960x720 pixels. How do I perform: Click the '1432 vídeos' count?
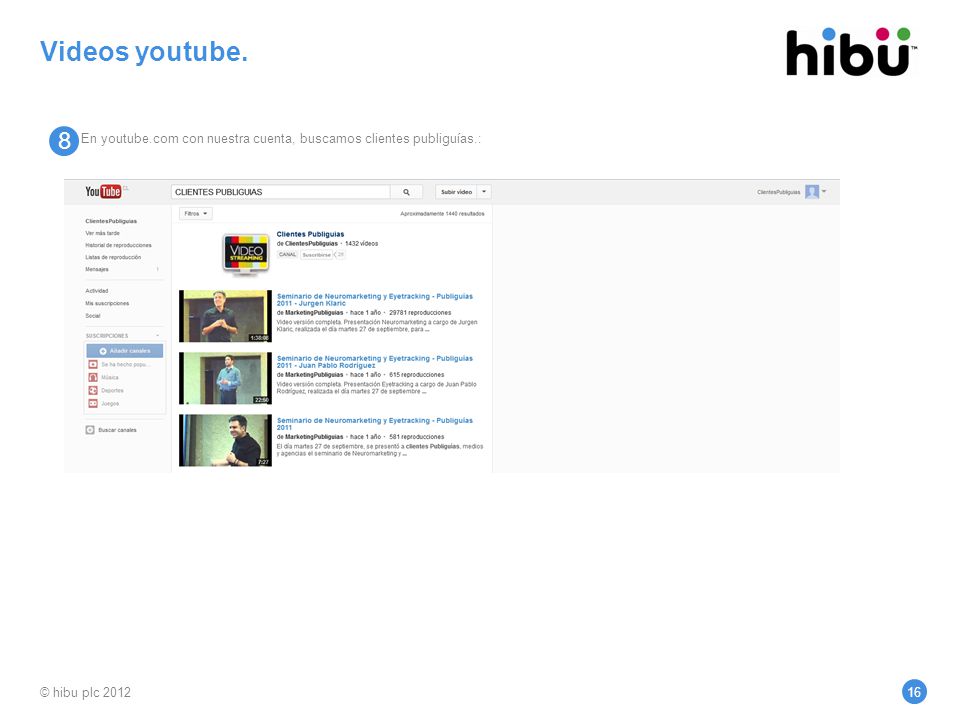361,244
